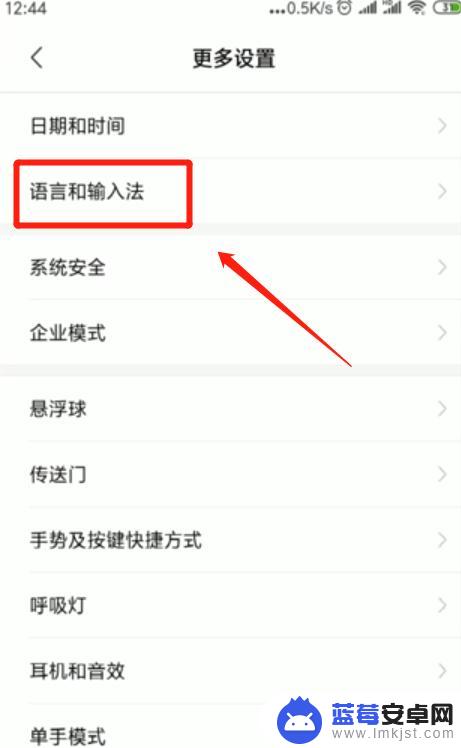Open 语言和输入法 settings
This screenshot has width=461, height=748.
pos(230,192)
